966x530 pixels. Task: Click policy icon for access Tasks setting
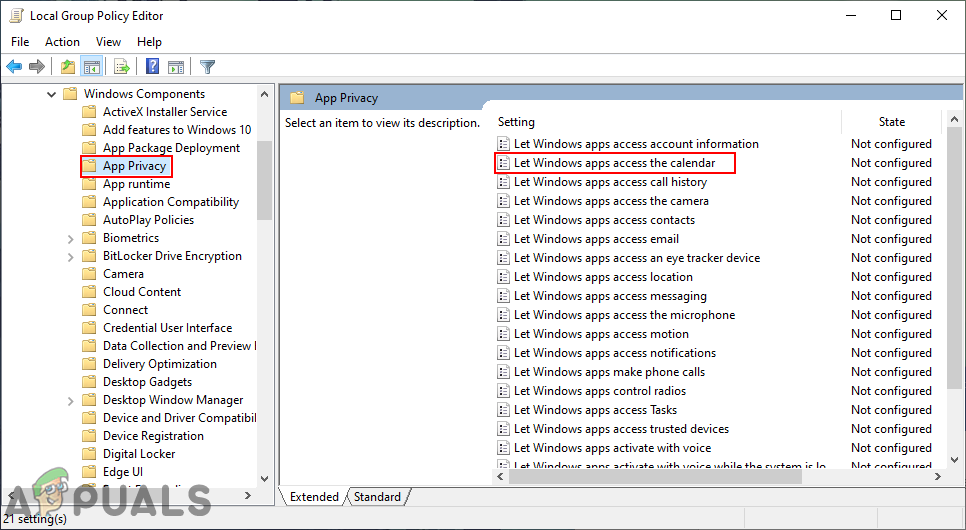[x=504, y=410]
